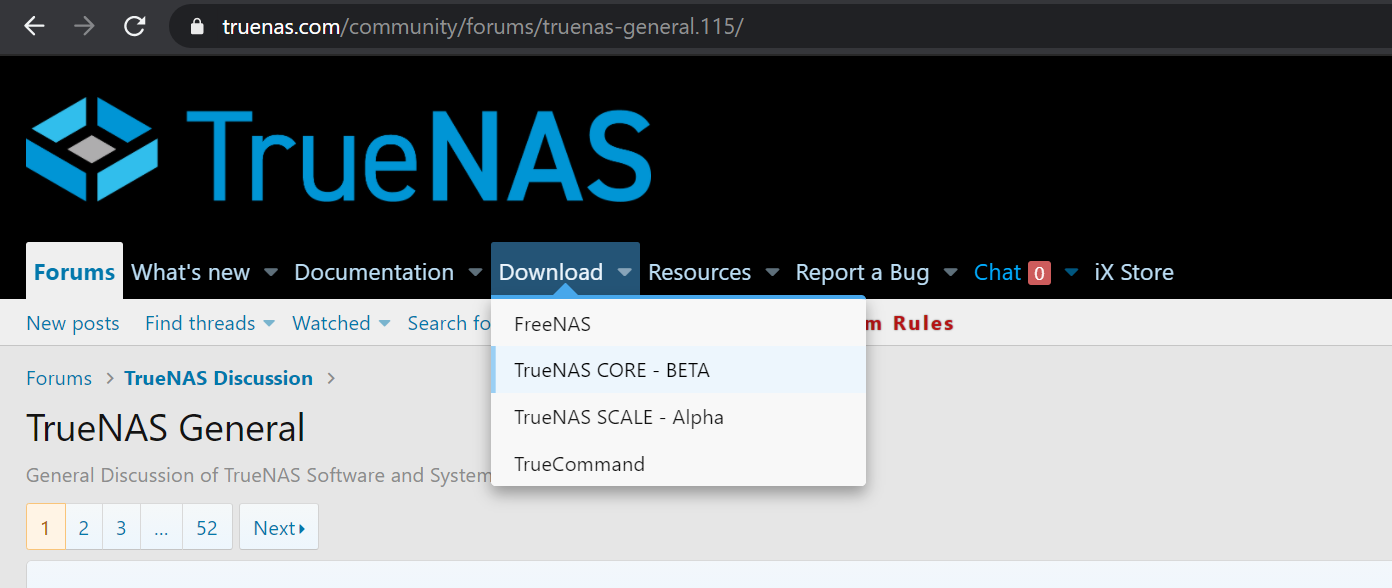Go to page 2
1392x588 pixels.
[84, 527]
